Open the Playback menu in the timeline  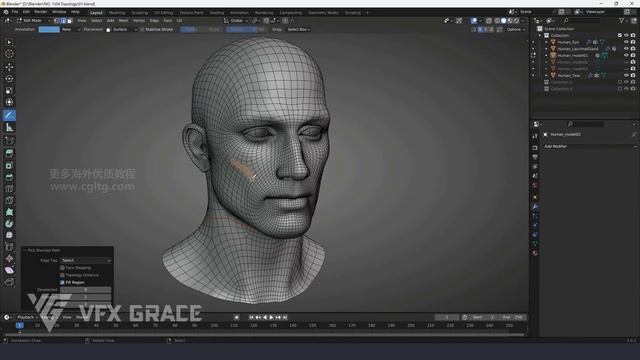(x=26, y=317)
